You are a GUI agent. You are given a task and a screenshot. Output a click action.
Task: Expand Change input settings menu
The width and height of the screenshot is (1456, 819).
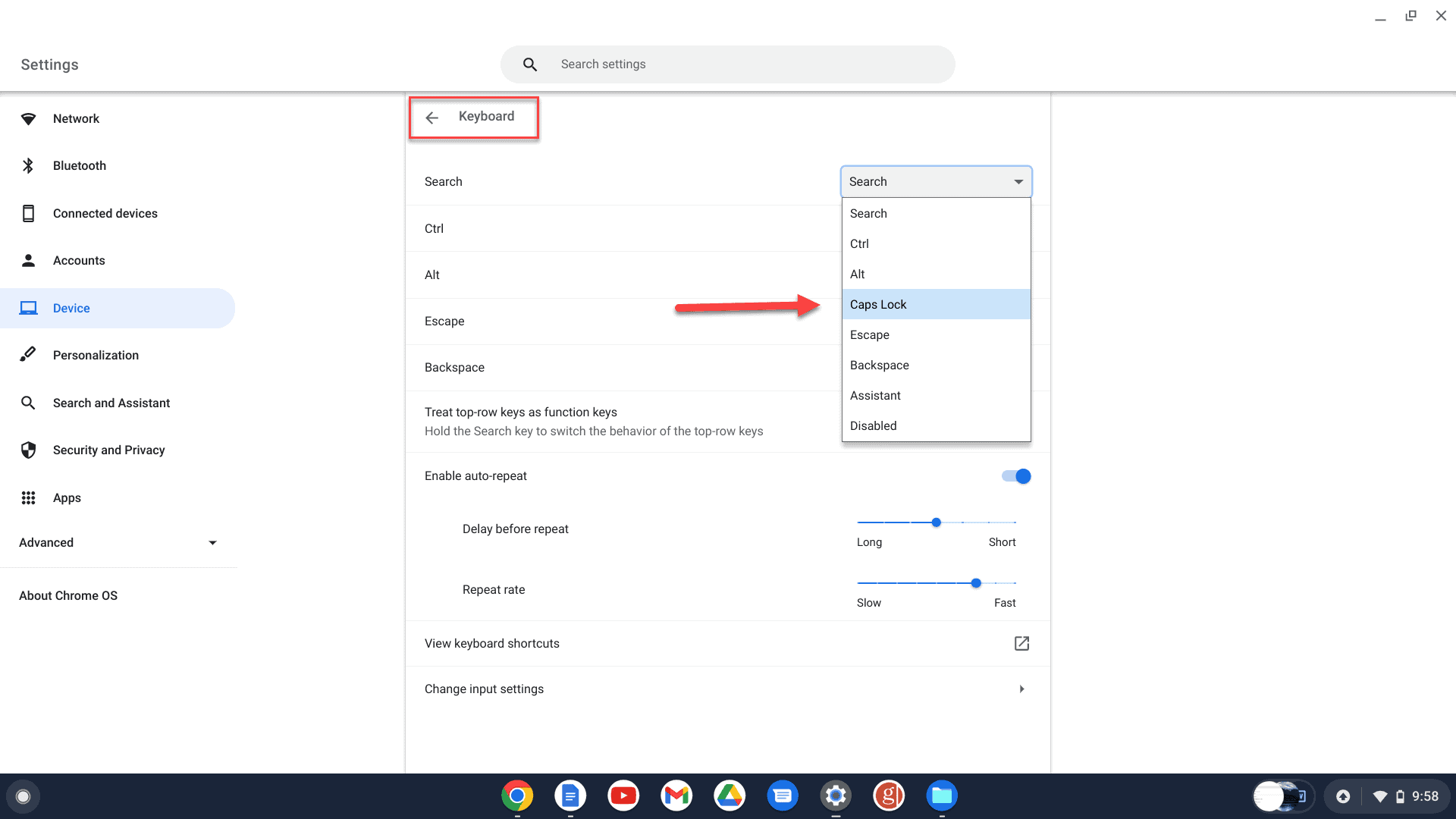pyautogui.click(x=1022, y=689)
